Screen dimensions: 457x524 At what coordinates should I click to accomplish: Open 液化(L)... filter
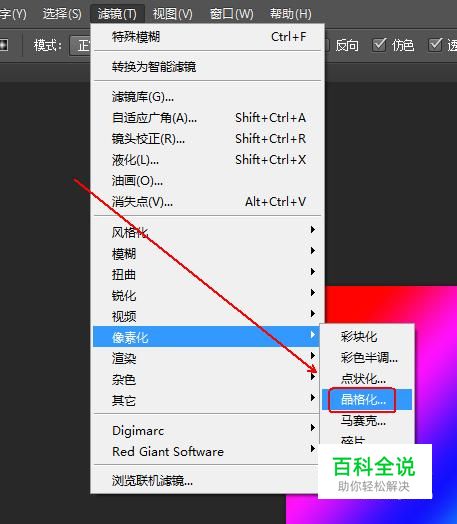coord(207,160)
